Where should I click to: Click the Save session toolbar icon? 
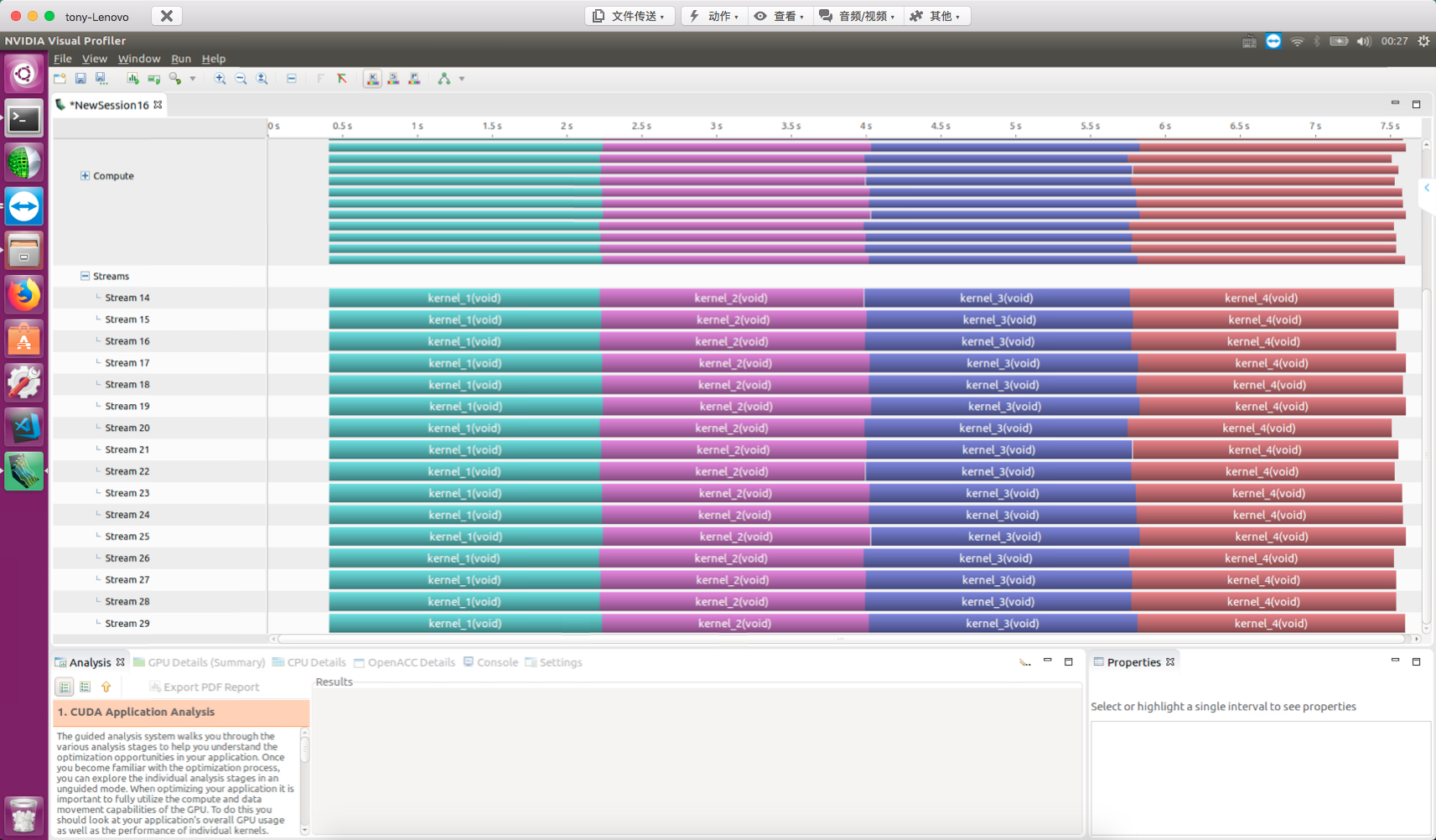[x=80, y=79]
